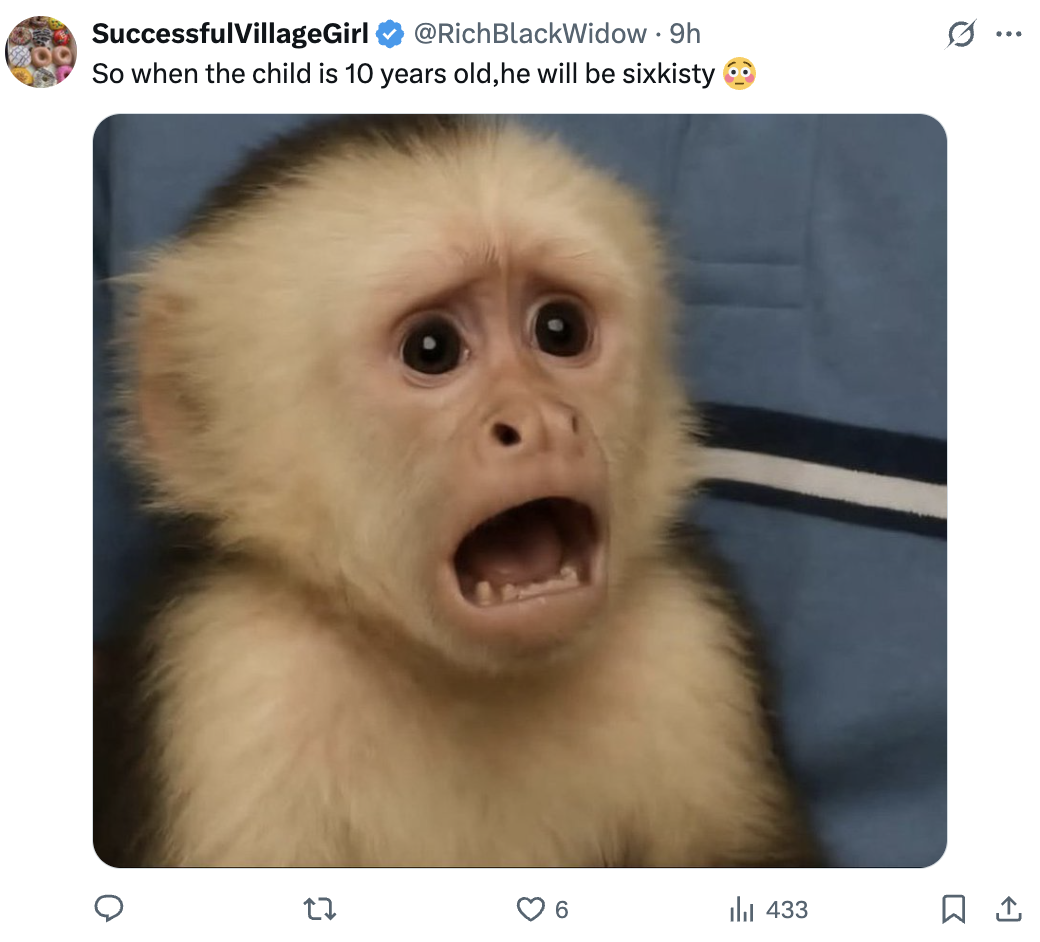The image size is (1040, 942).
Task: Like the tweet with the heart icon
Action: point(528,908)
